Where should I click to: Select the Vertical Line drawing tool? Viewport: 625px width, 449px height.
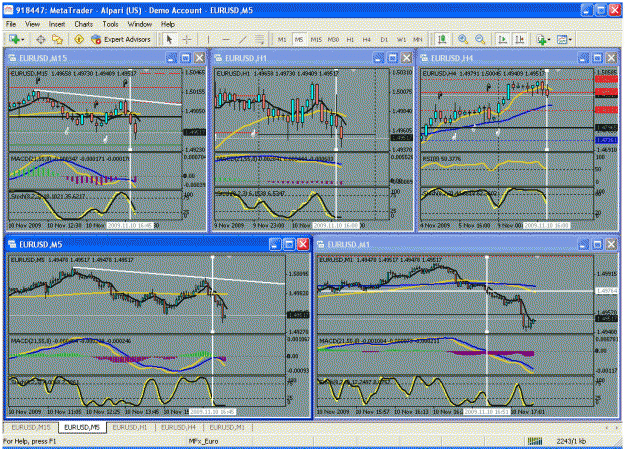208,39
